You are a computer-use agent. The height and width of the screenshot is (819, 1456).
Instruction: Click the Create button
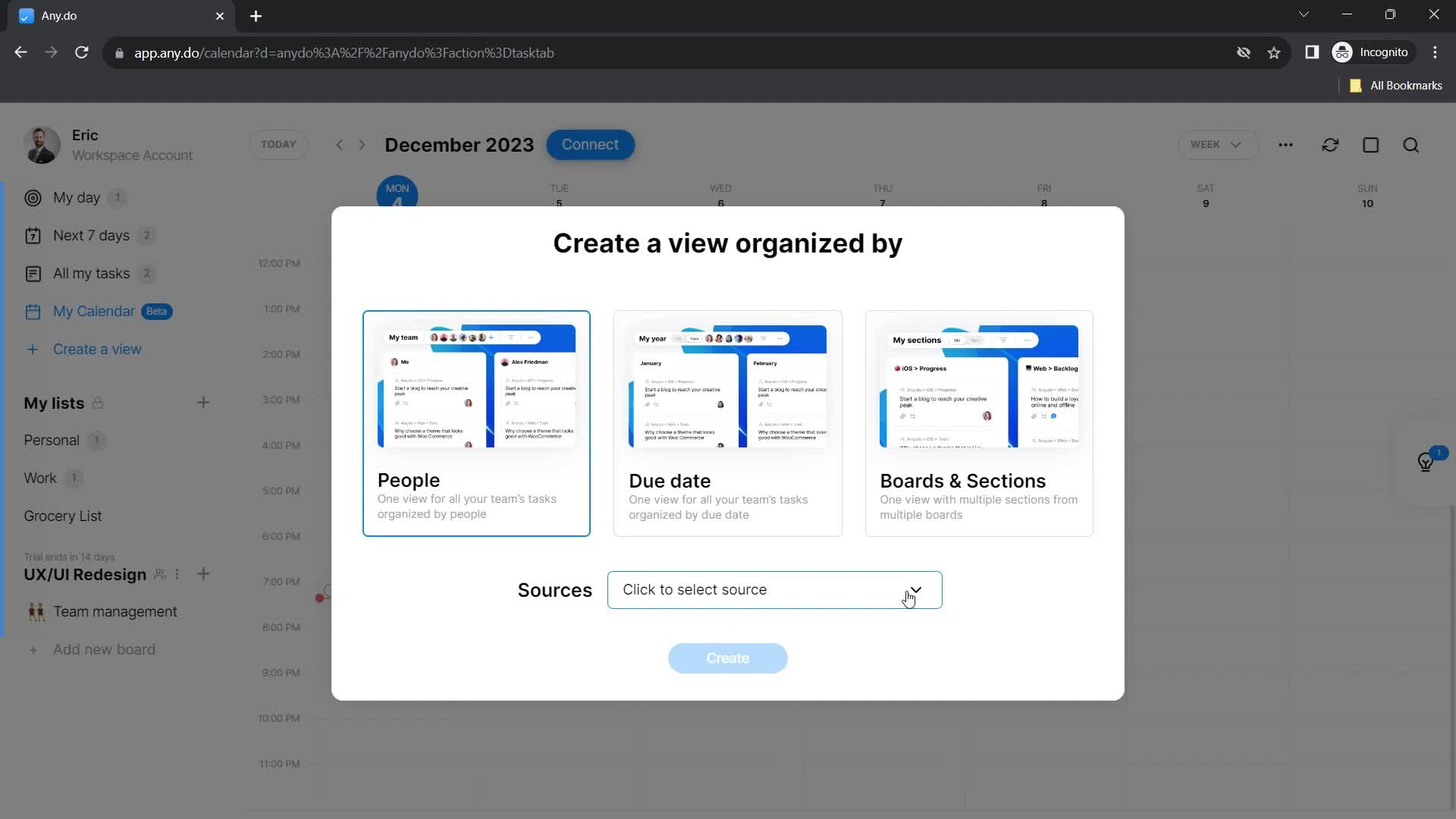(728, 657)
